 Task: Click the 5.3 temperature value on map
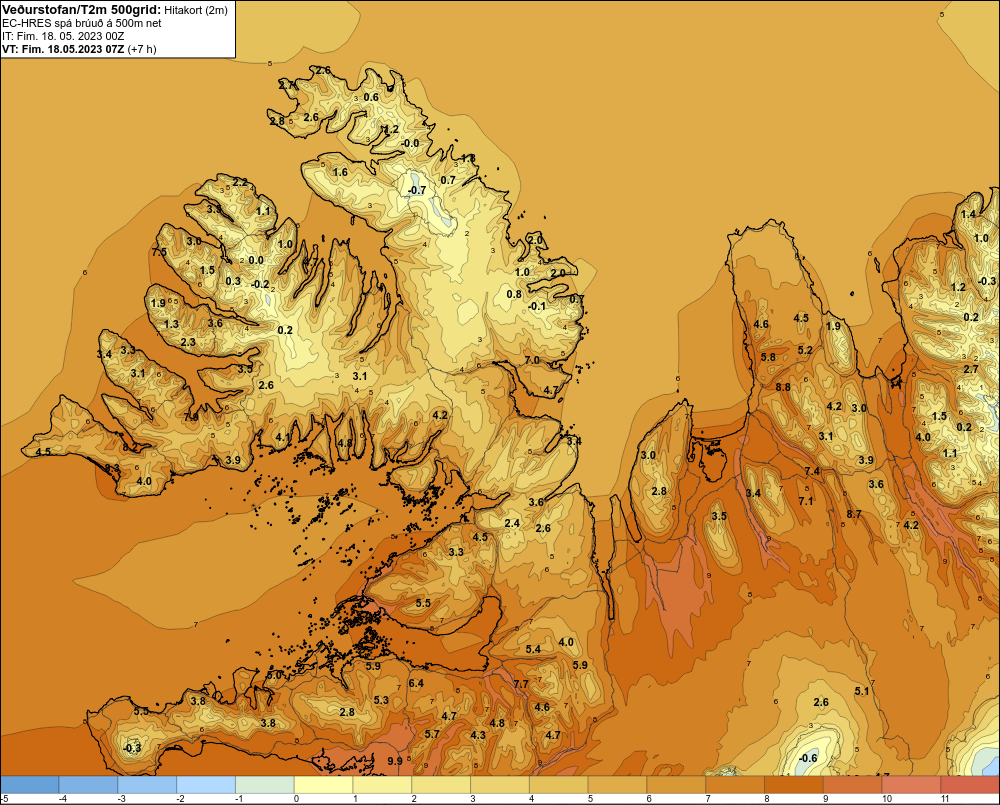[381, 700]
